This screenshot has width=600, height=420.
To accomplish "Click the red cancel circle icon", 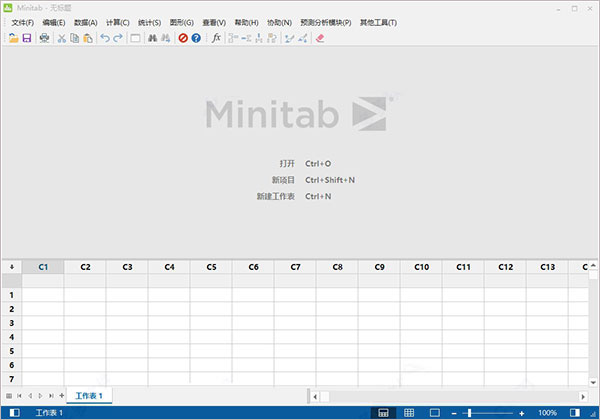I will (x=183, y=38).
